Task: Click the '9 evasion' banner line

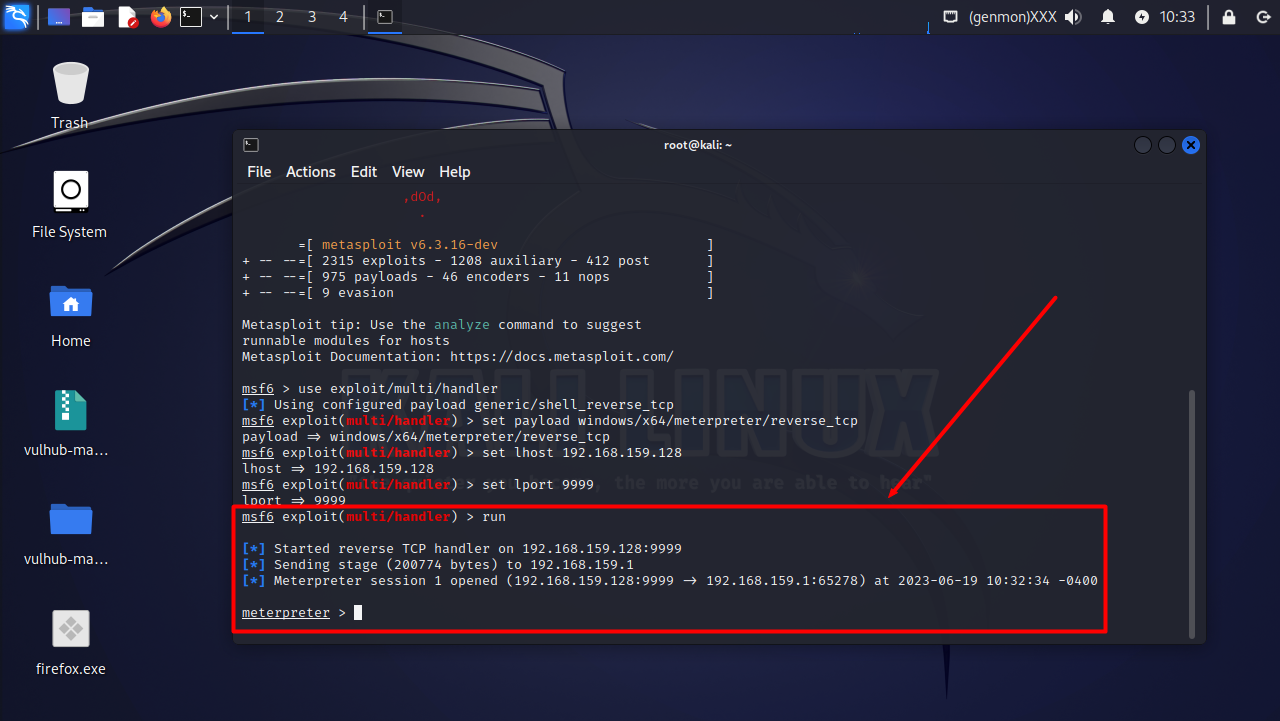Action: pos(358,293)
